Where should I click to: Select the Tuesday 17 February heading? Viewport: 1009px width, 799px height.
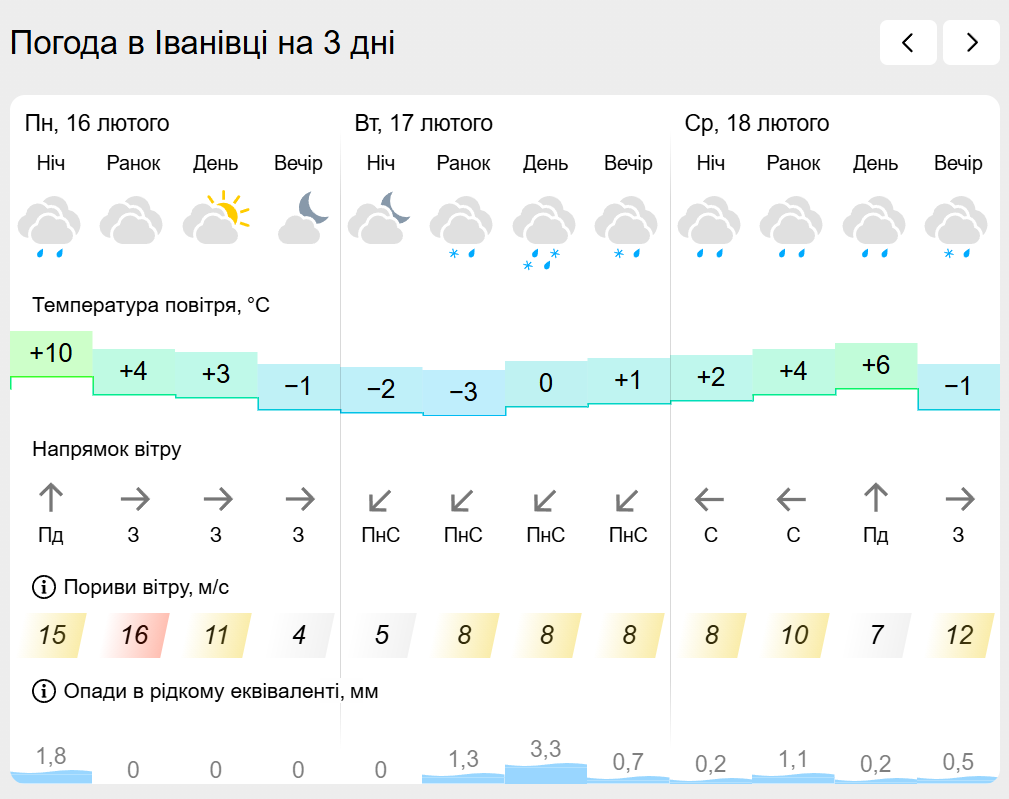tap(424, 124)
